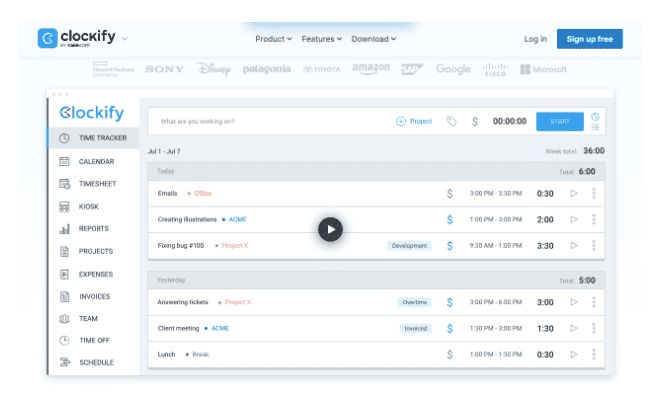Continue timer for Client meeting entry
Viewport: 655px width, 396px height.
pyautogui.click(x=574, y=328)
